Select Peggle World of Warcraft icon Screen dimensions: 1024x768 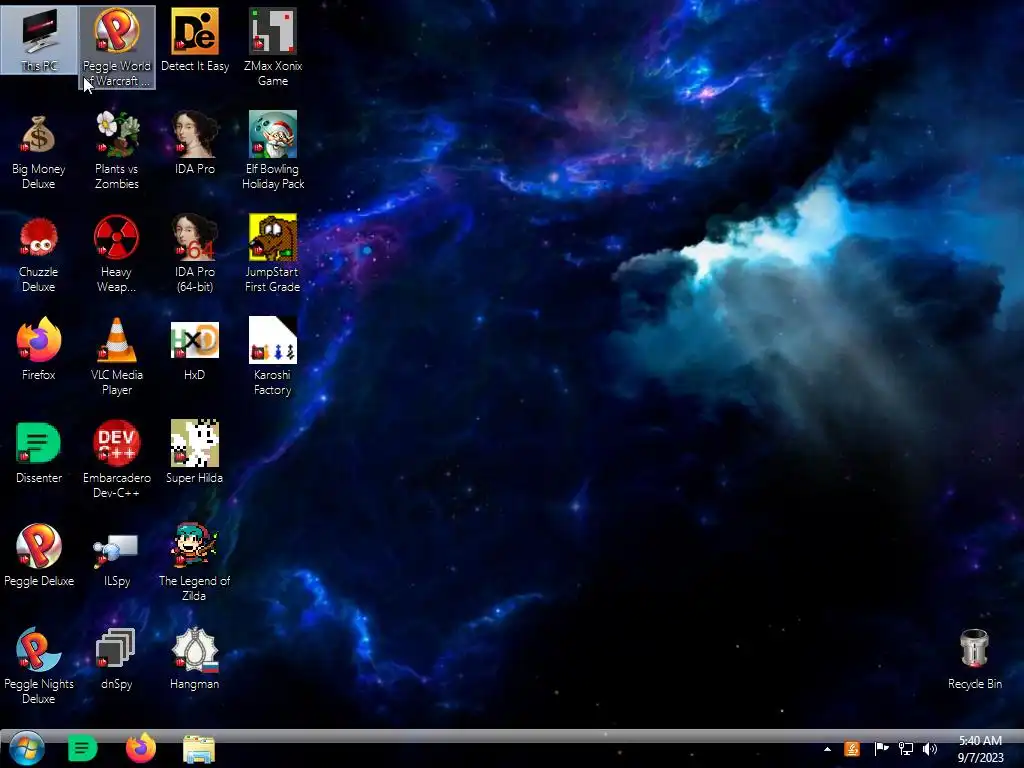[117, 47]
